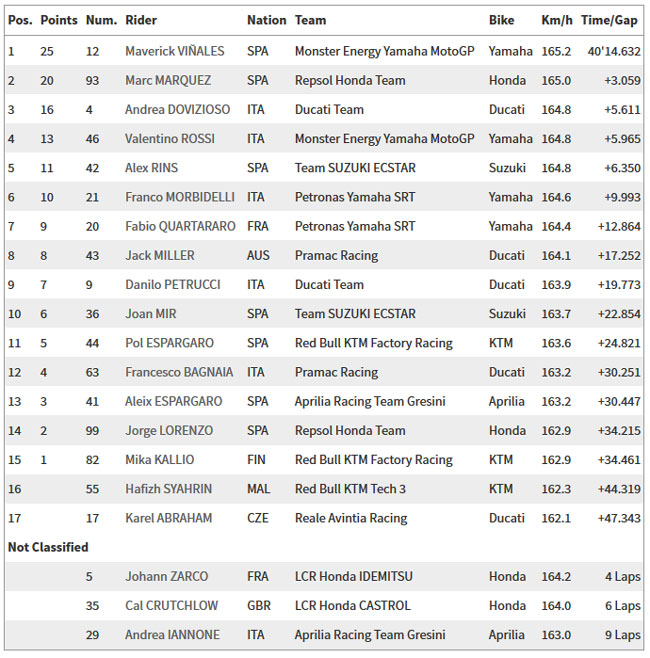
Task: Click Team SUZUKI ECSTAR in Alex Rins row
Action: 355,168
